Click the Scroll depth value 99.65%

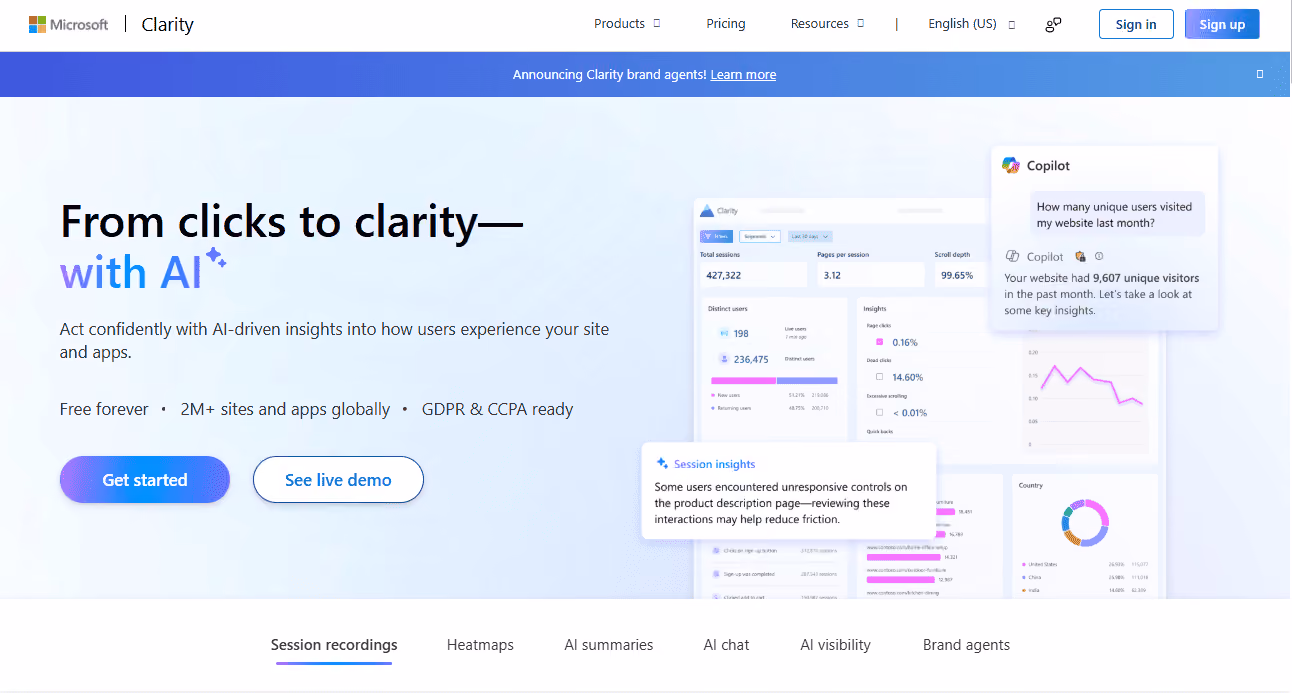pyautogui.click(x=956, y=275)
